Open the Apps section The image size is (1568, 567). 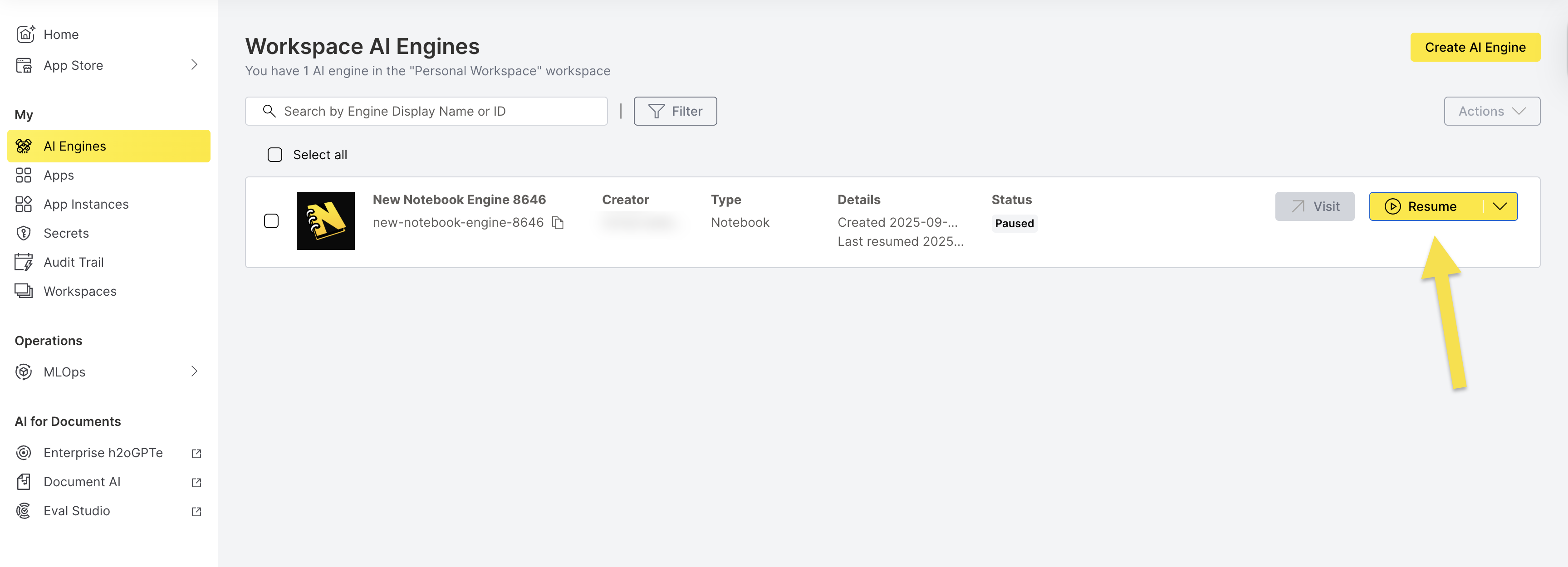pos(59,175)
